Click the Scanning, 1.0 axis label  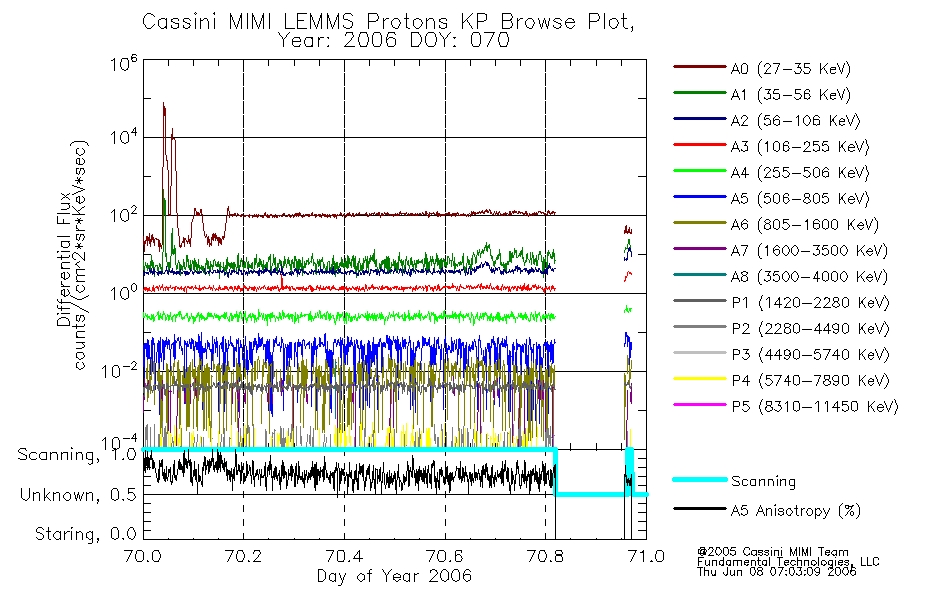pos(77,455)
